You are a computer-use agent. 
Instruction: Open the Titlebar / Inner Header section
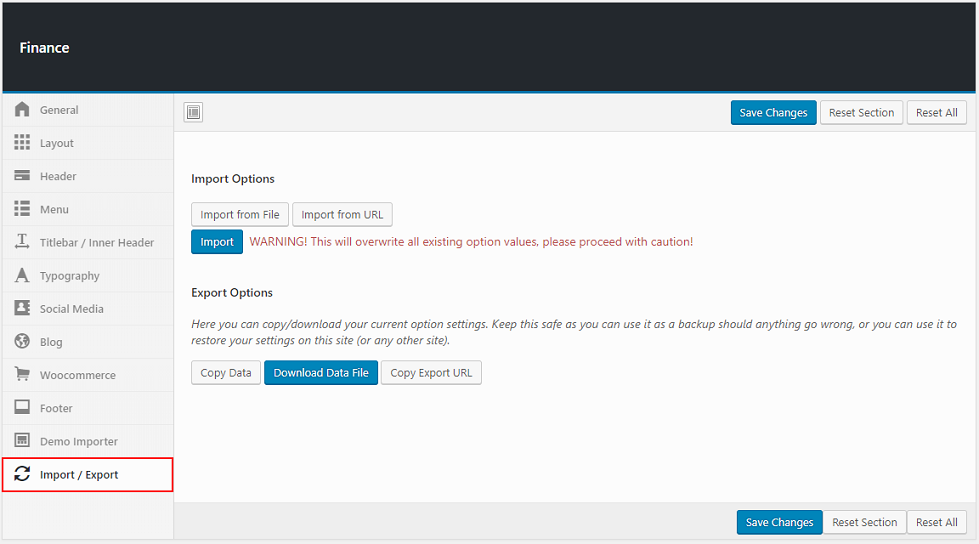click(97, 242)
